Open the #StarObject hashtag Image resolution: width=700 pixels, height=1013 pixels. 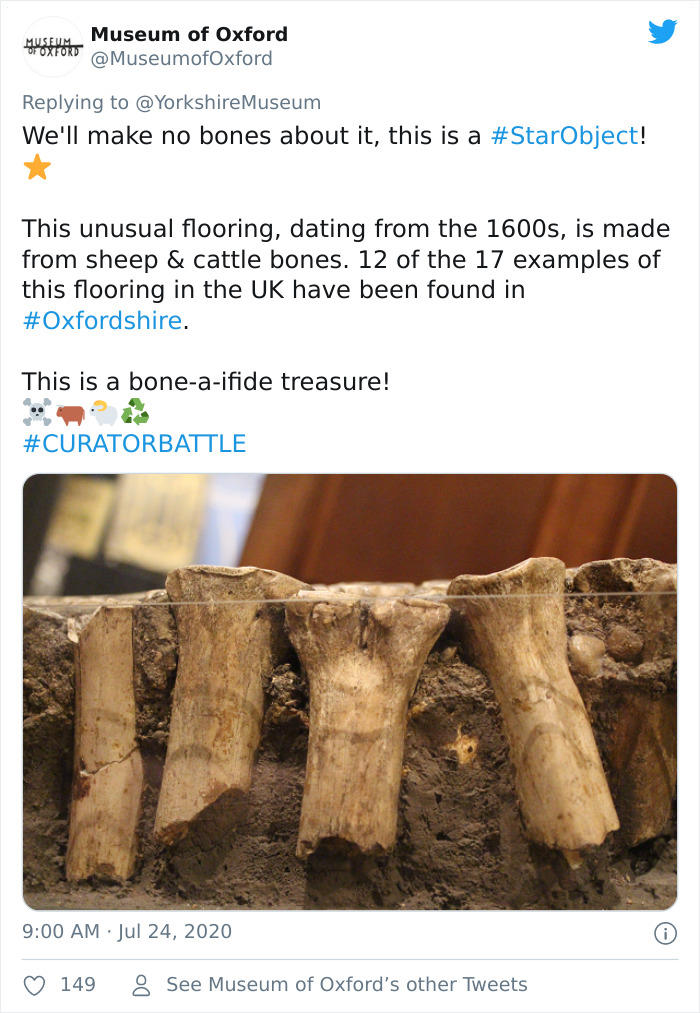564,136
